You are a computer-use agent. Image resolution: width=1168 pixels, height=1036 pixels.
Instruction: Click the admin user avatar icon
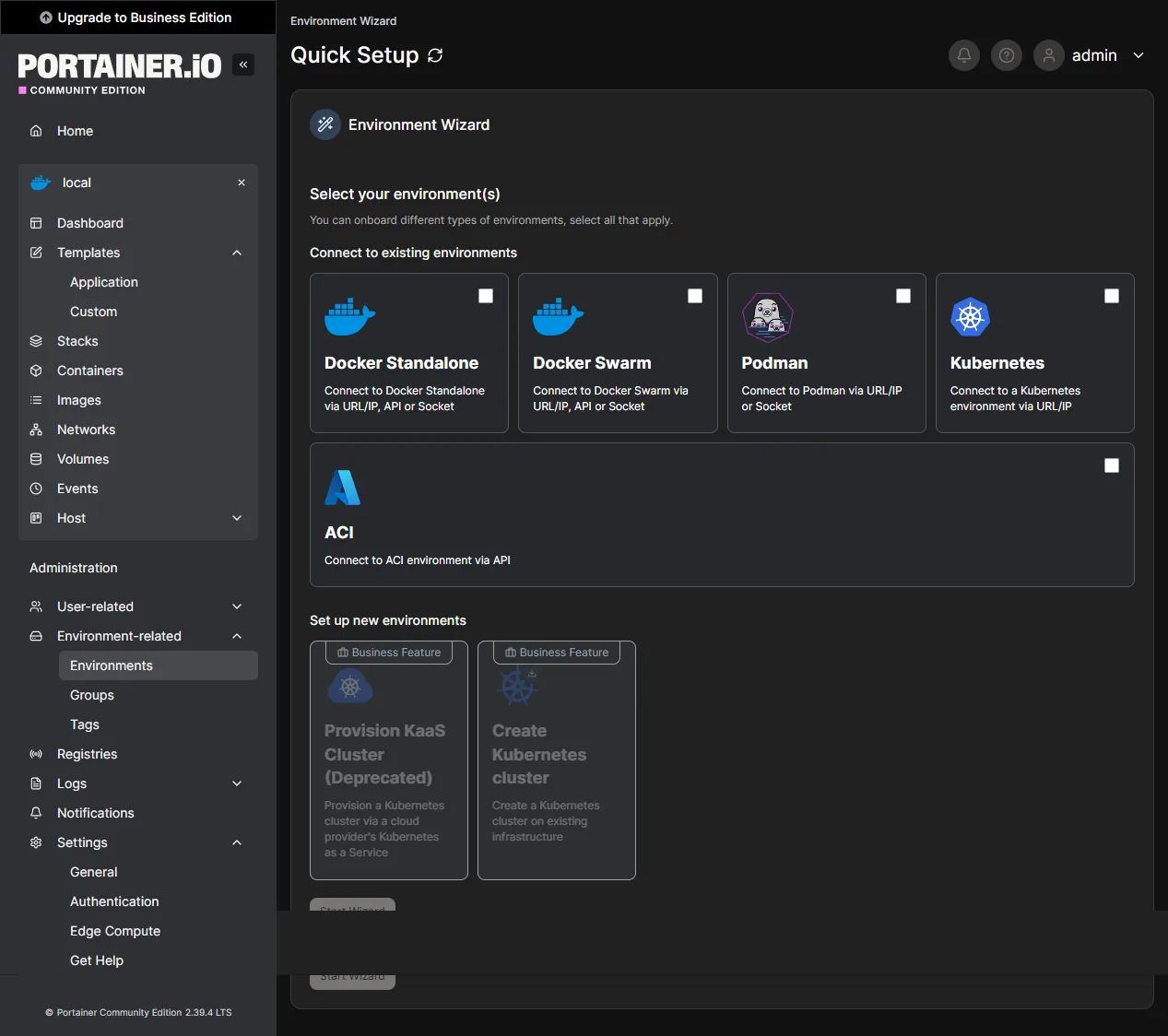pyautogui.click(x=1049, y=55)
